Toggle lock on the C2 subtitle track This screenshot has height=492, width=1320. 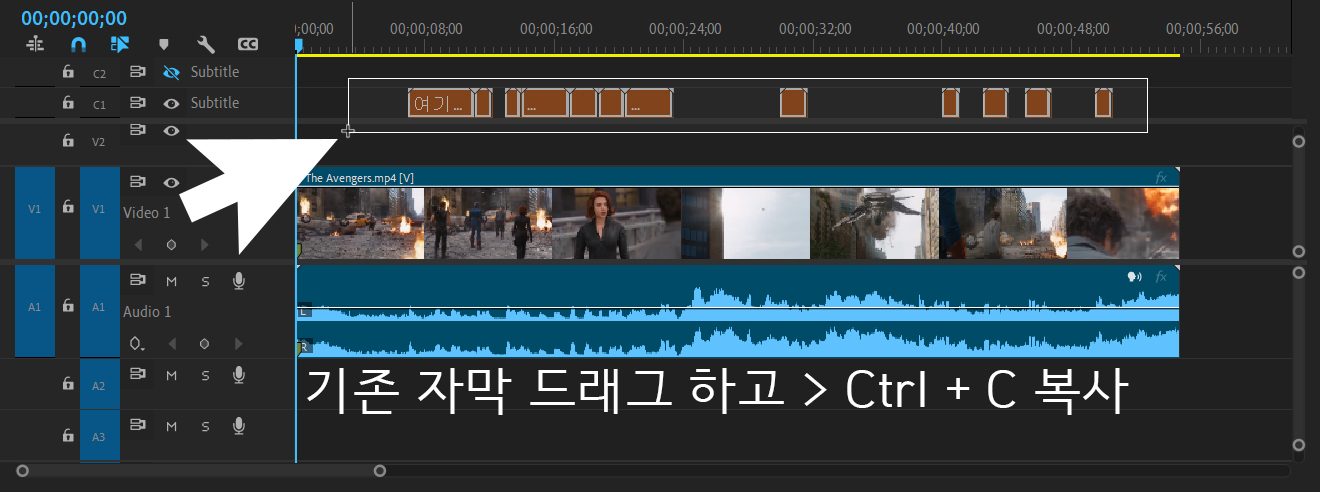[x=68, y=72]
